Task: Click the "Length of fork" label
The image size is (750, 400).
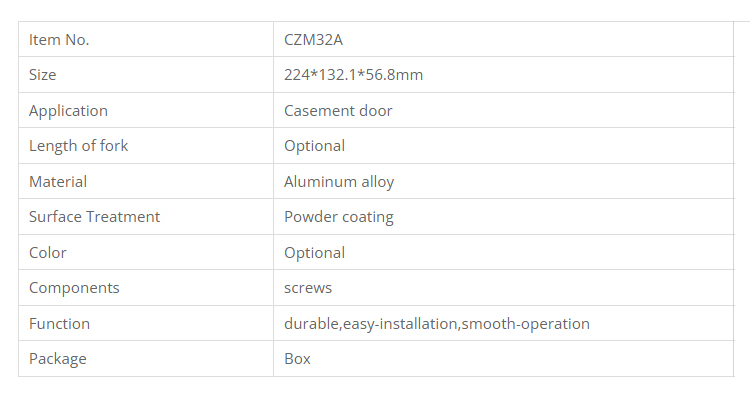Action: 79,146
